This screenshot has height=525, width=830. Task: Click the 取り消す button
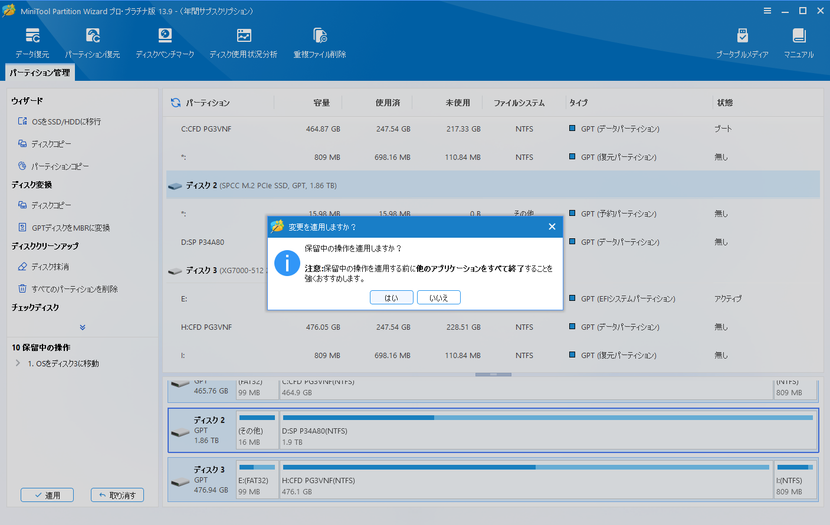(117, 495)
